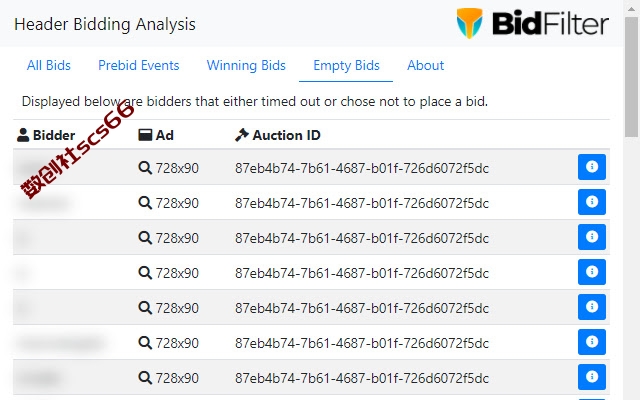Viewport: 640px width, 400px height.
Task: Select the Empty Bids tab
Action: (x=346, y=65)
